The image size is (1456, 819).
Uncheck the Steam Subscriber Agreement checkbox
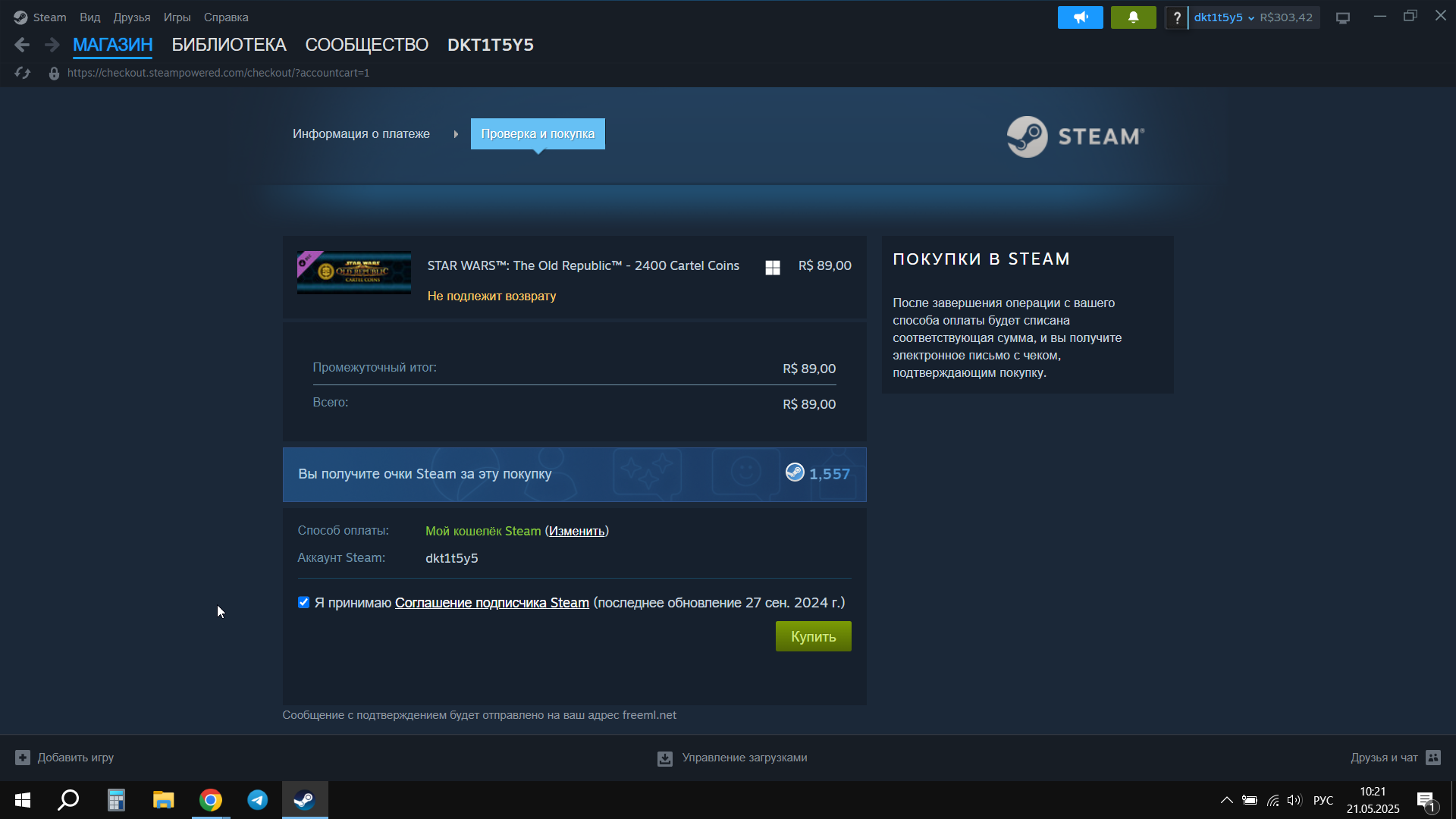[304, 603]
